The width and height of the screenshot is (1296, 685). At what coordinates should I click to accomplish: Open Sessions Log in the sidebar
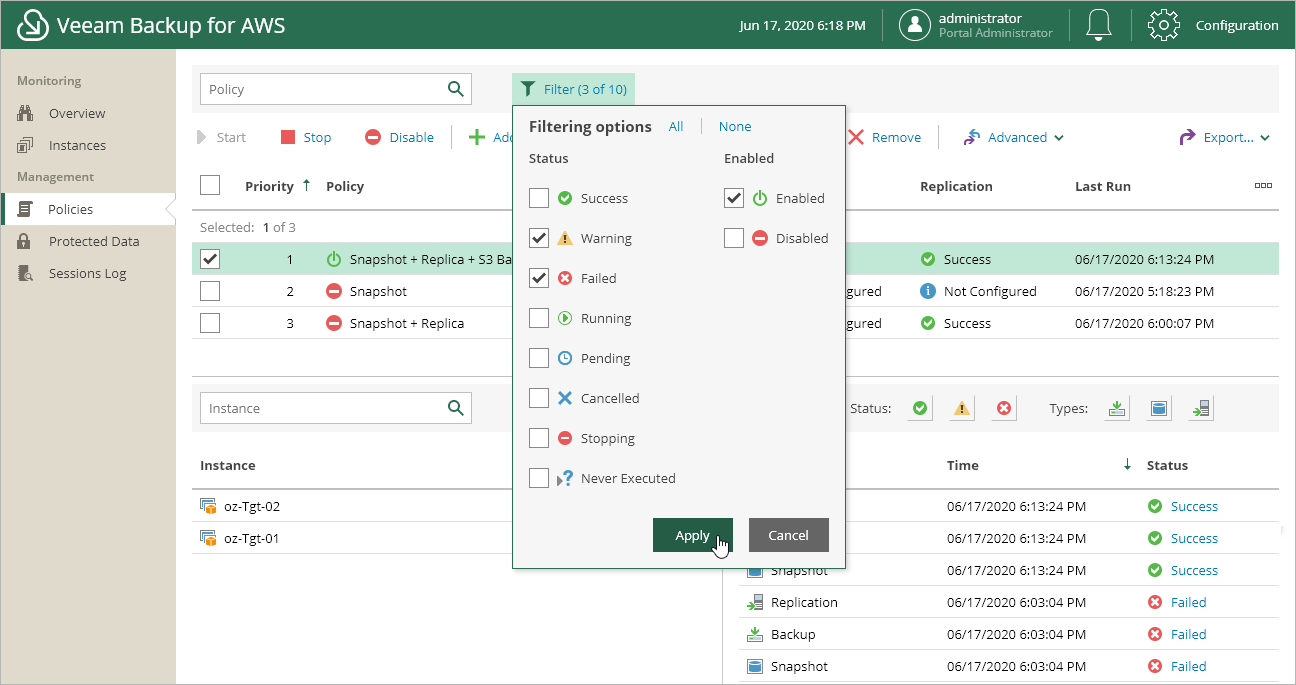point(88,273)
